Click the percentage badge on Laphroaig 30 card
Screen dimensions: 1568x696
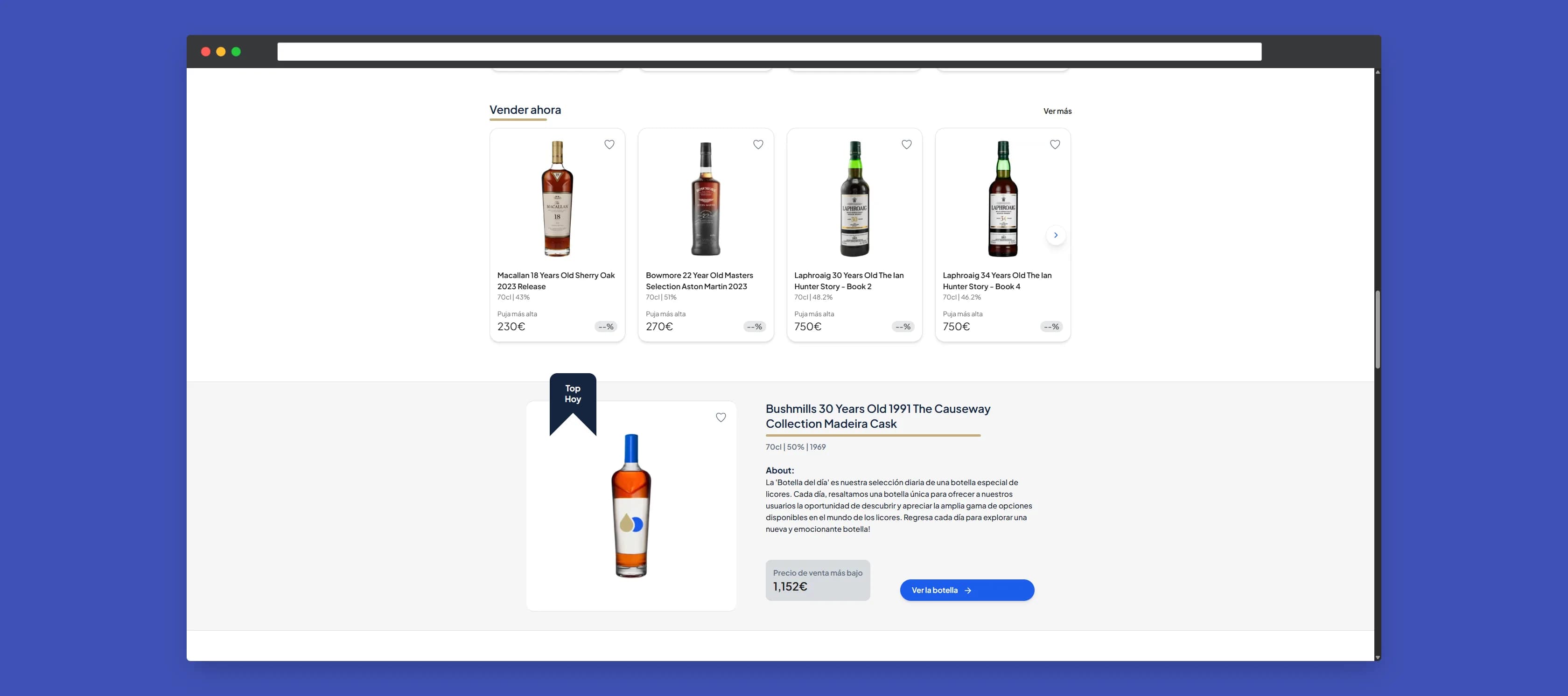tap(903, 327)
